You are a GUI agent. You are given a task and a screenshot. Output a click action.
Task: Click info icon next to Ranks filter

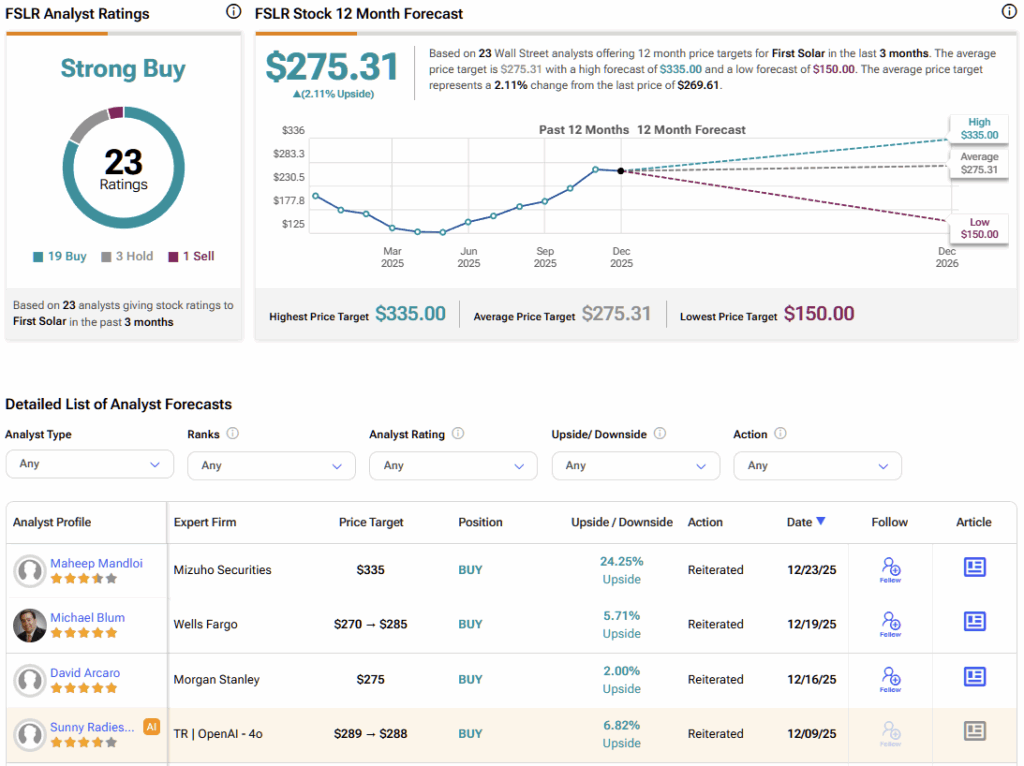[232, 434]
